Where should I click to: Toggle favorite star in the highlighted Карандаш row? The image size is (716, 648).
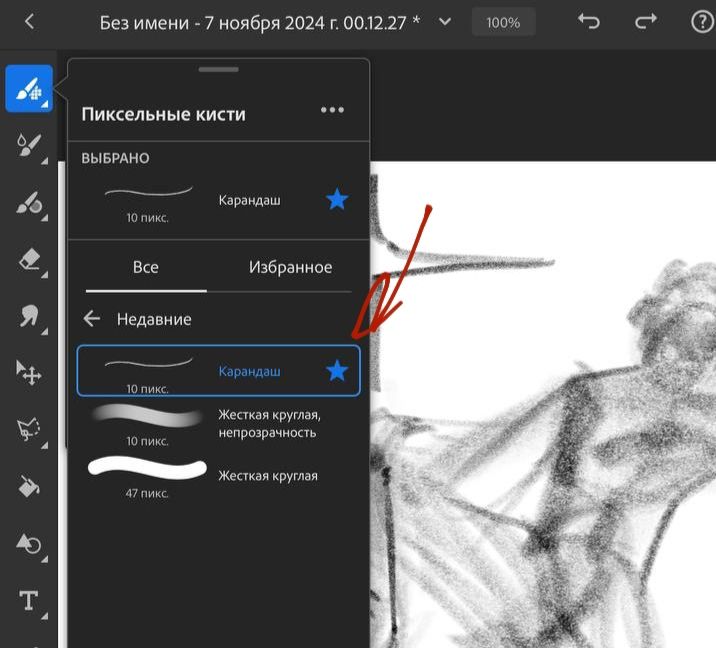(x=337, y=370)
